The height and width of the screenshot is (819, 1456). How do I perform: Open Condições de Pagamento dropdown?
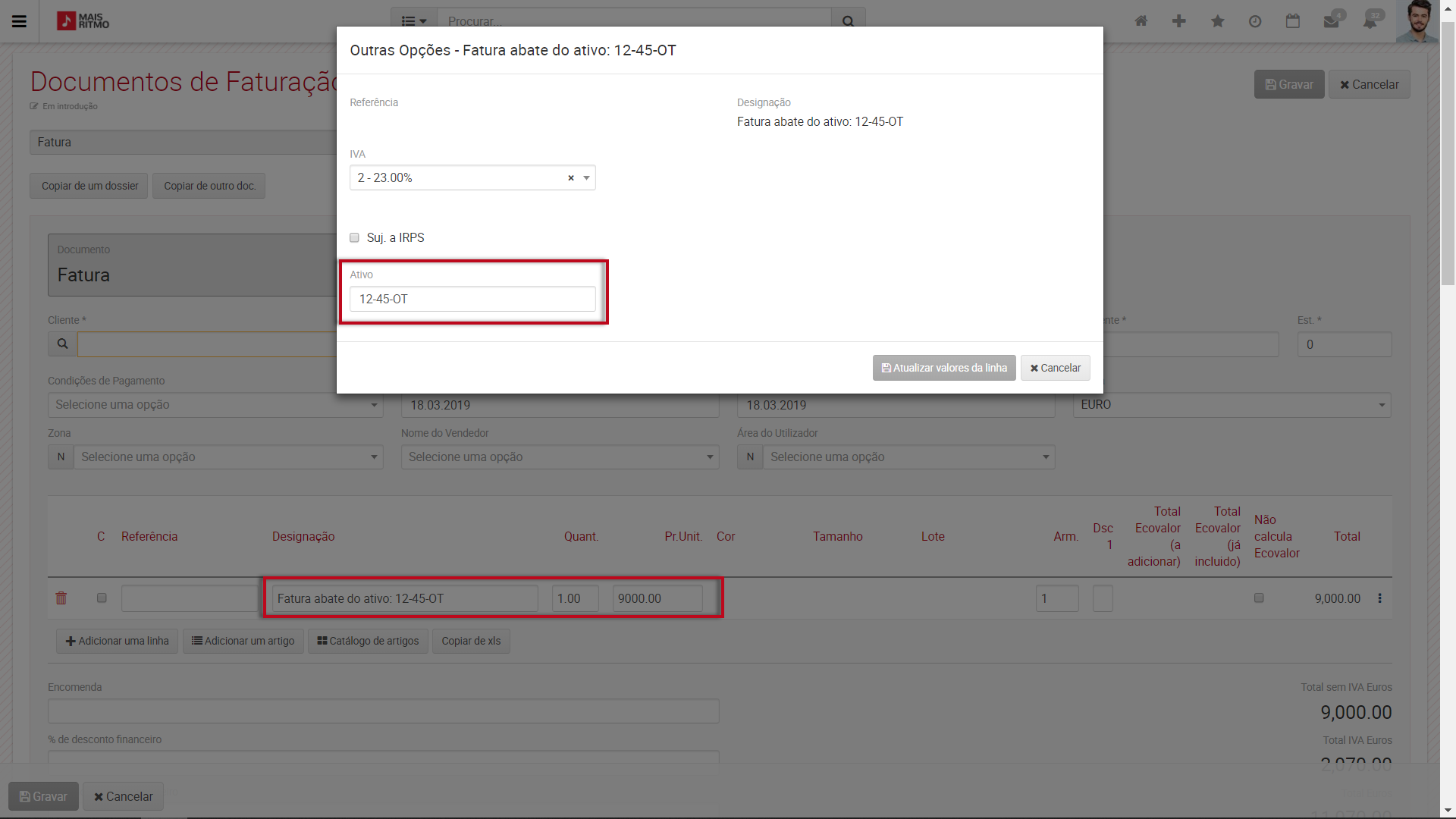215,405
